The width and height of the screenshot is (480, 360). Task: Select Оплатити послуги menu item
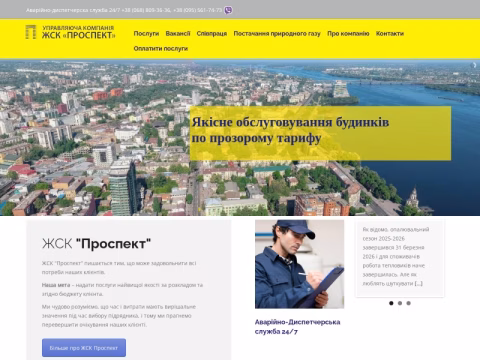(x=161, y=49)
